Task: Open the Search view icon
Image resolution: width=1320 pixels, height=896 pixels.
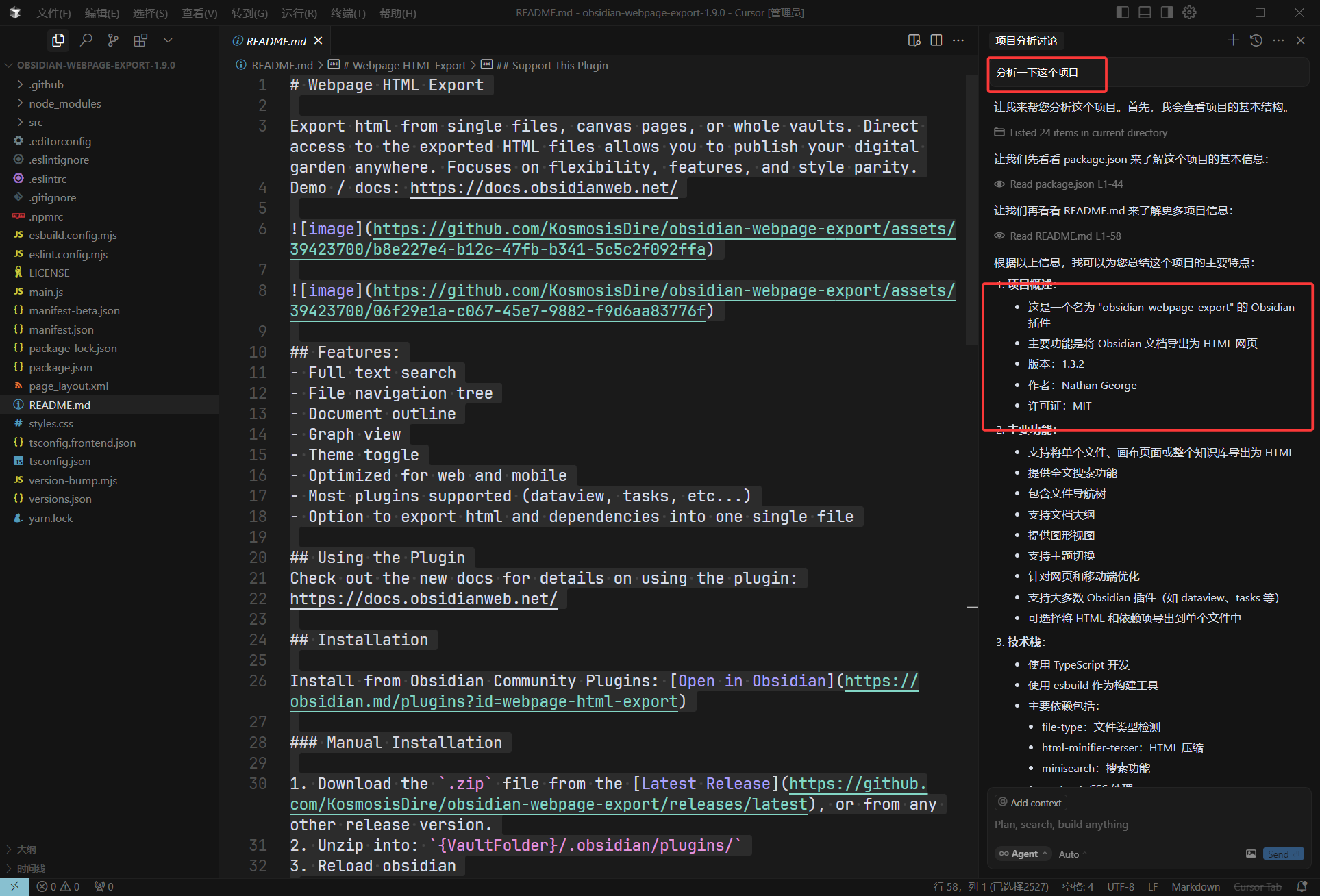Action: pos(86,40)
